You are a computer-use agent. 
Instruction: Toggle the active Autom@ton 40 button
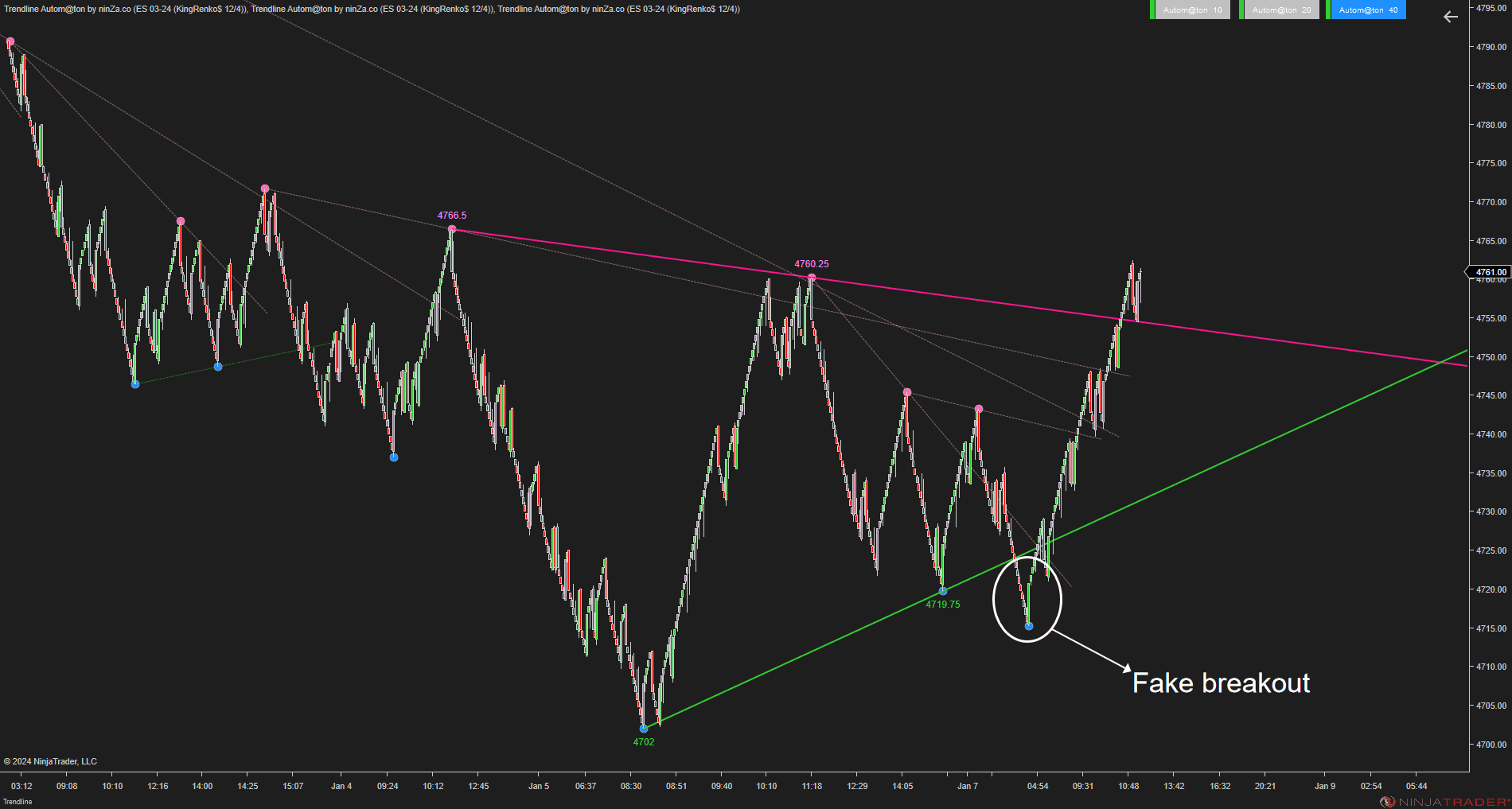click(x=1368, y=10)
